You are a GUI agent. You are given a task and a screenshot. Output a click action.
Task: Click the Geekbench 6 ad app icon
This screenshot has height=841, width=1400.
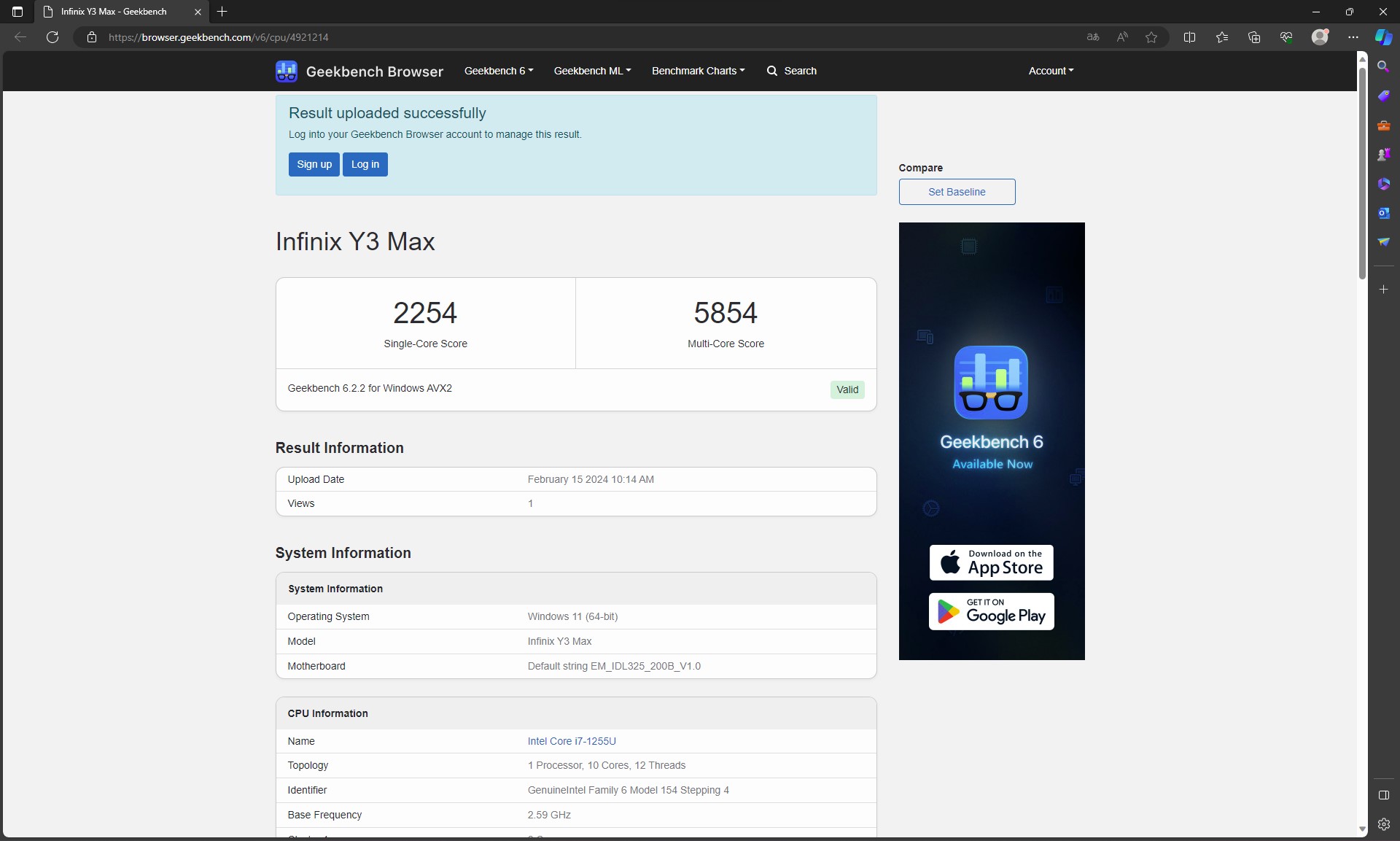[991, 382]
